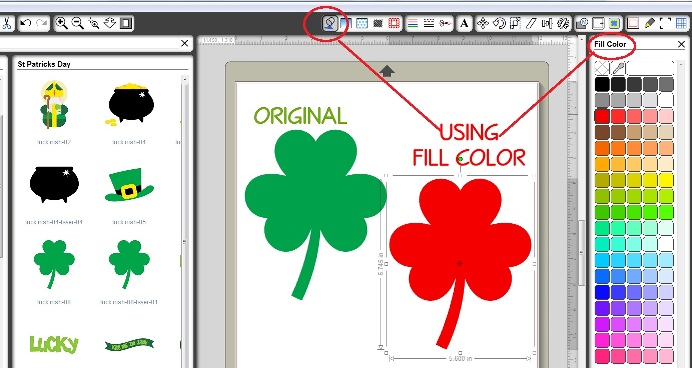Click the Cut scissors icon
Viewport: 692px width, 368px height.
(x=6, y=23)
